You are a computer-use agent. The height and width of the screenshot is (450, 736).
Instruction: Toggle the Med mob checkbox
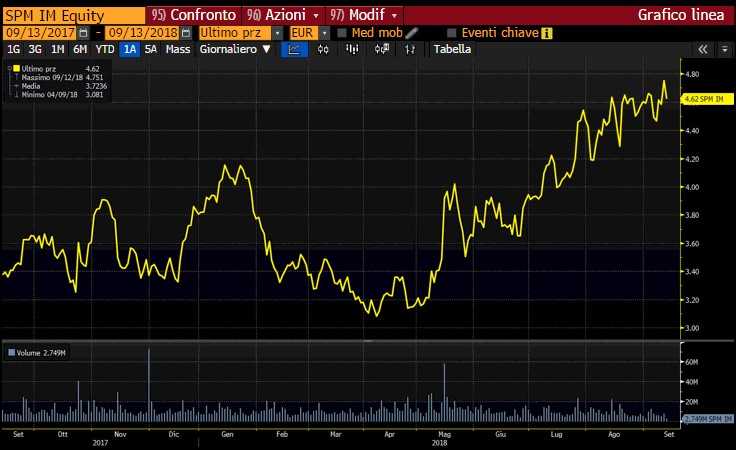(342, 33)
